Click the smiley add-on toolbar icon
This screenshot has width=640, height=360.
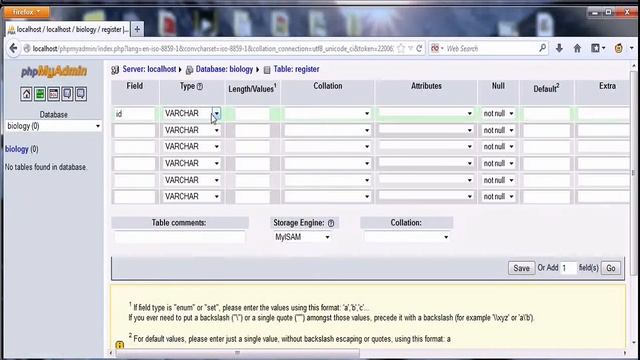[618, 48]
